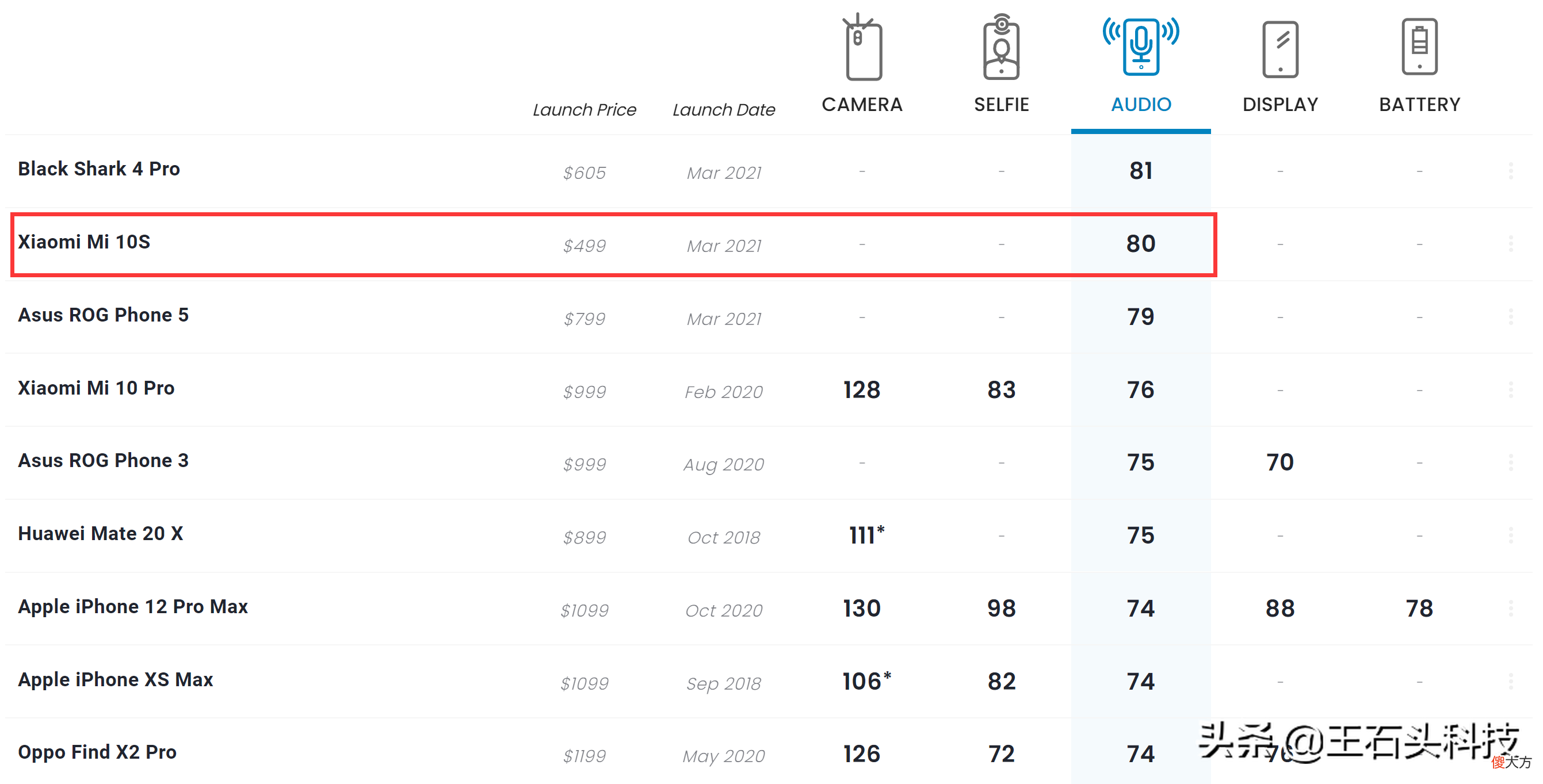
Task: Click the audio score 76 for Mi 10 Pro
Action: (x=1140, y=390)
